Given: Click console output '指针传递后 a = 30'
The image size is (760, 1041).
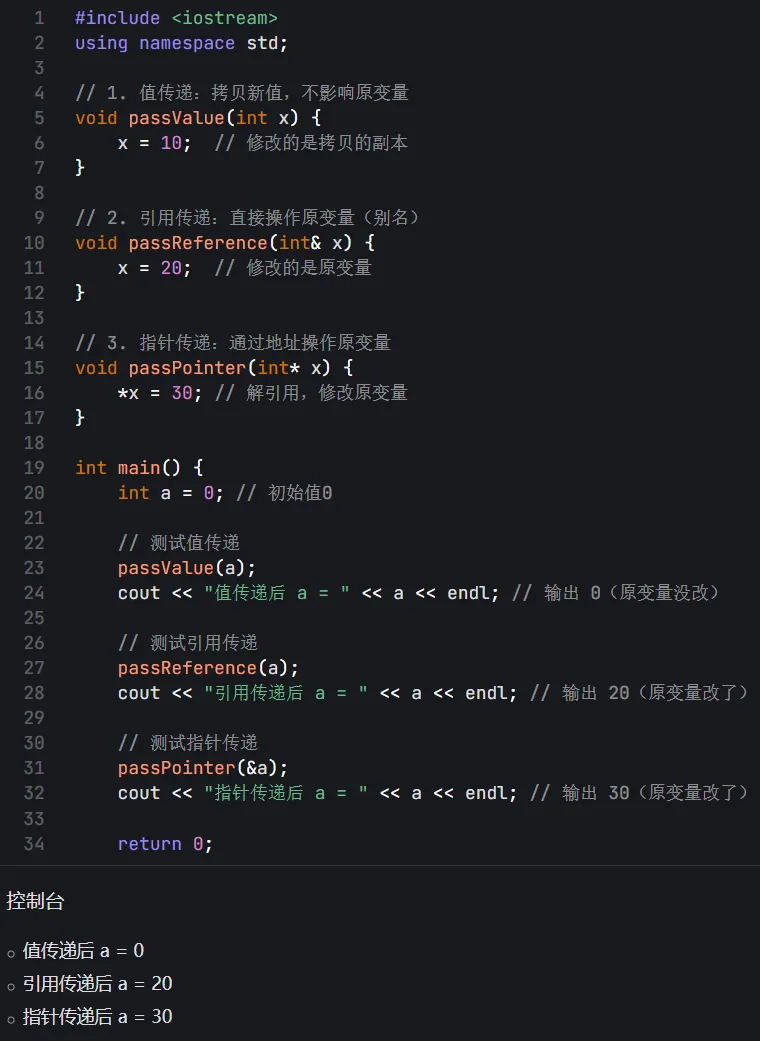Looking at the screenshot, I should (x=98, y=1016).
